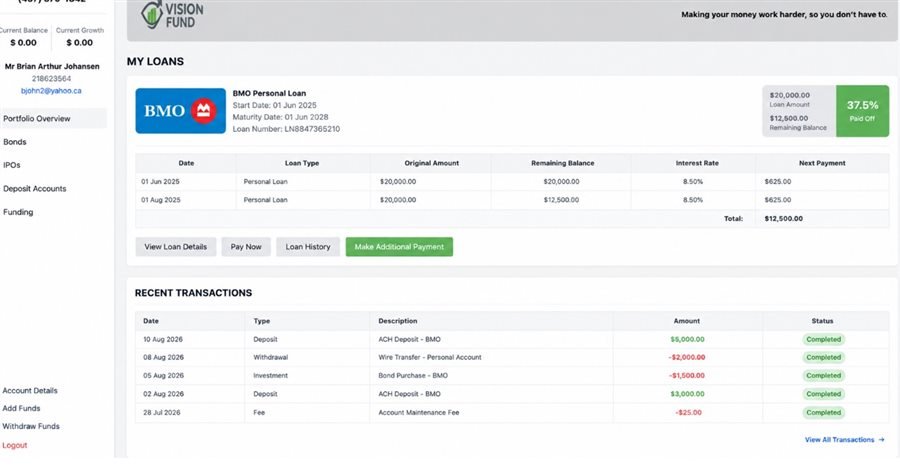Open the Funding menu item

pyautogui.click(x=18, y=212)
